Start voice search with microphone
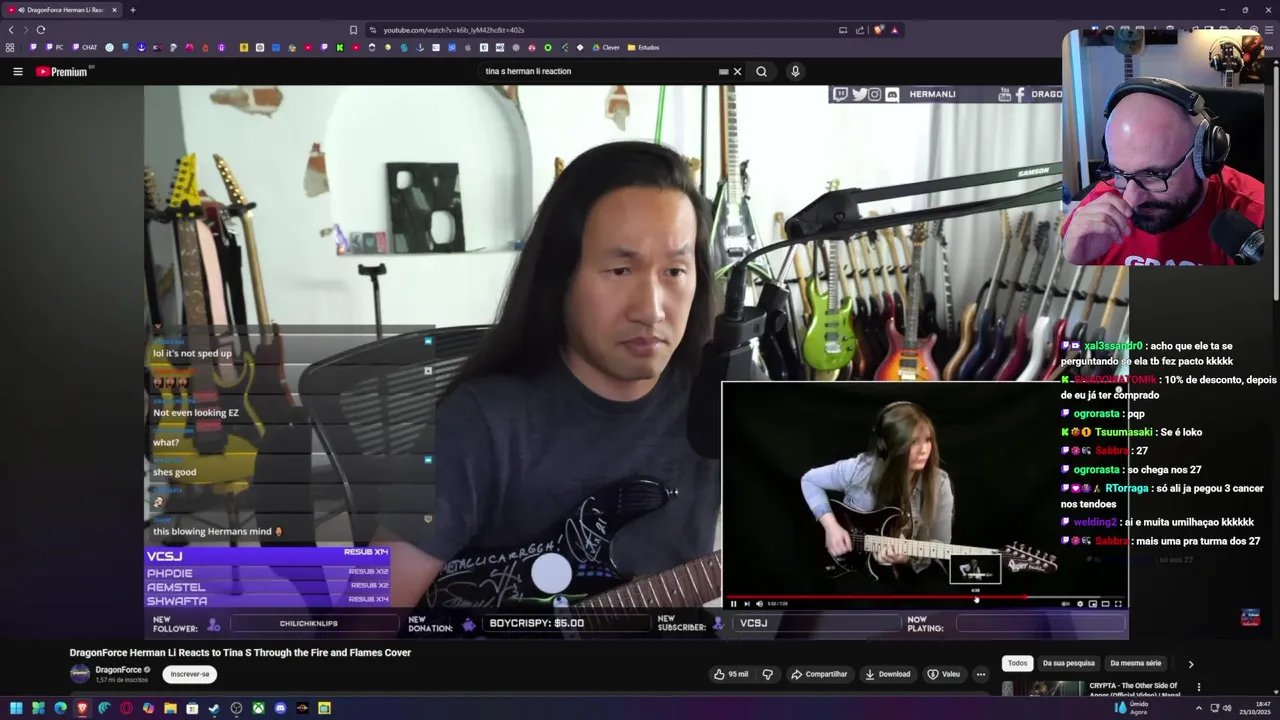Viewport: 1280px width, 720px height. click(795, 71)
